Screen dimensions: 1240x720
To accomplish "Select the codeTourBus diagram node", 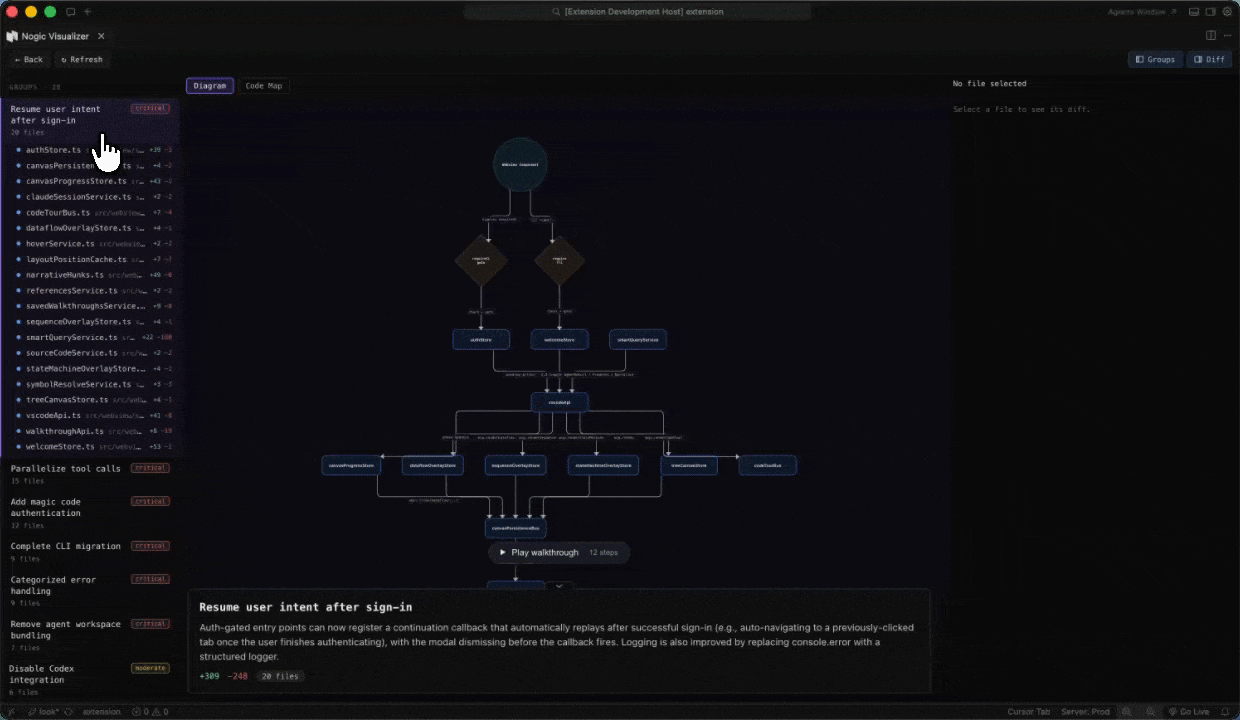I will click(x=768, y=465).
